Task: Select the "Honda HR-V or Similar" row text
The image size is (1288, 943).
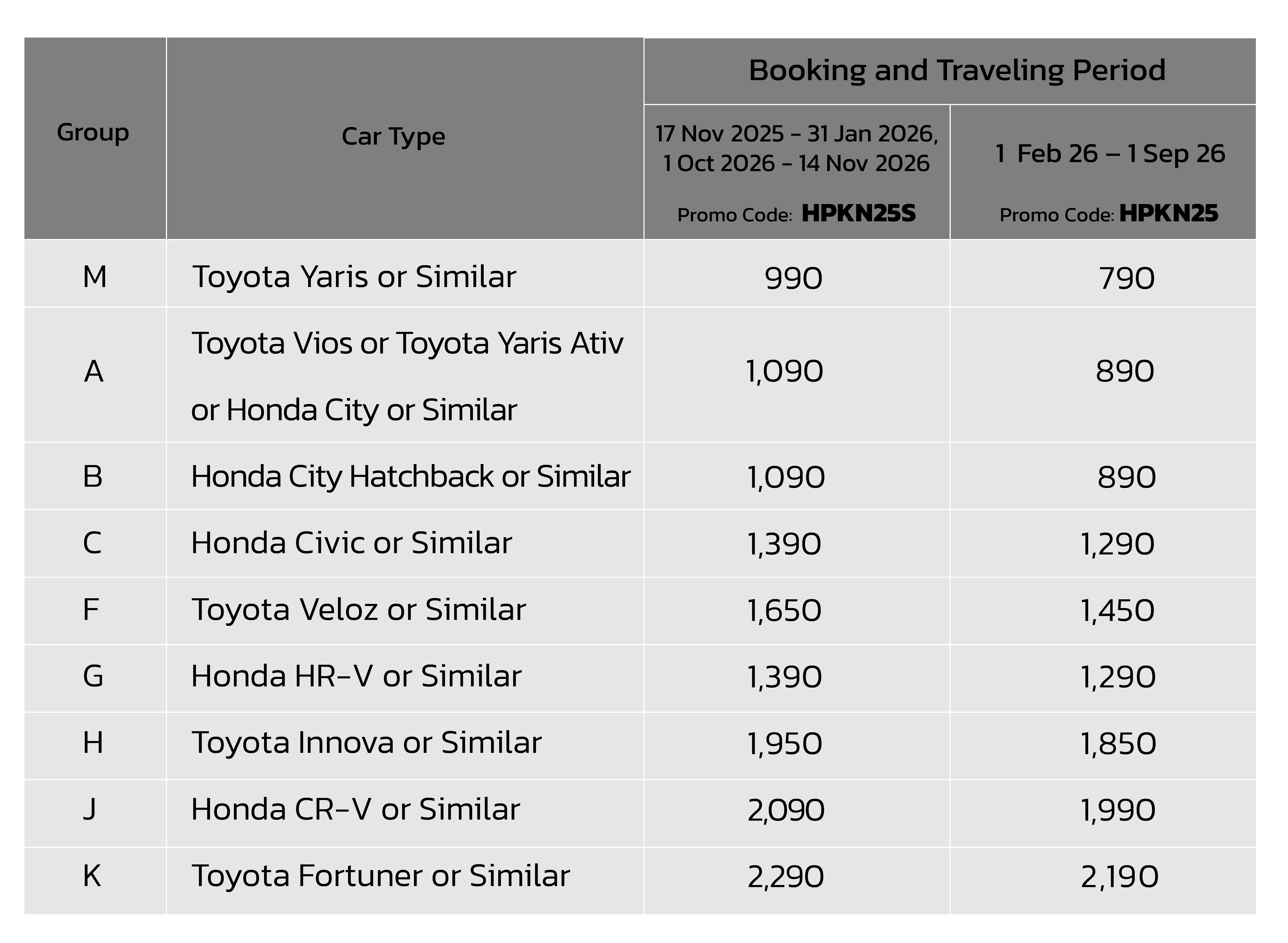Action: pos(356,676)
